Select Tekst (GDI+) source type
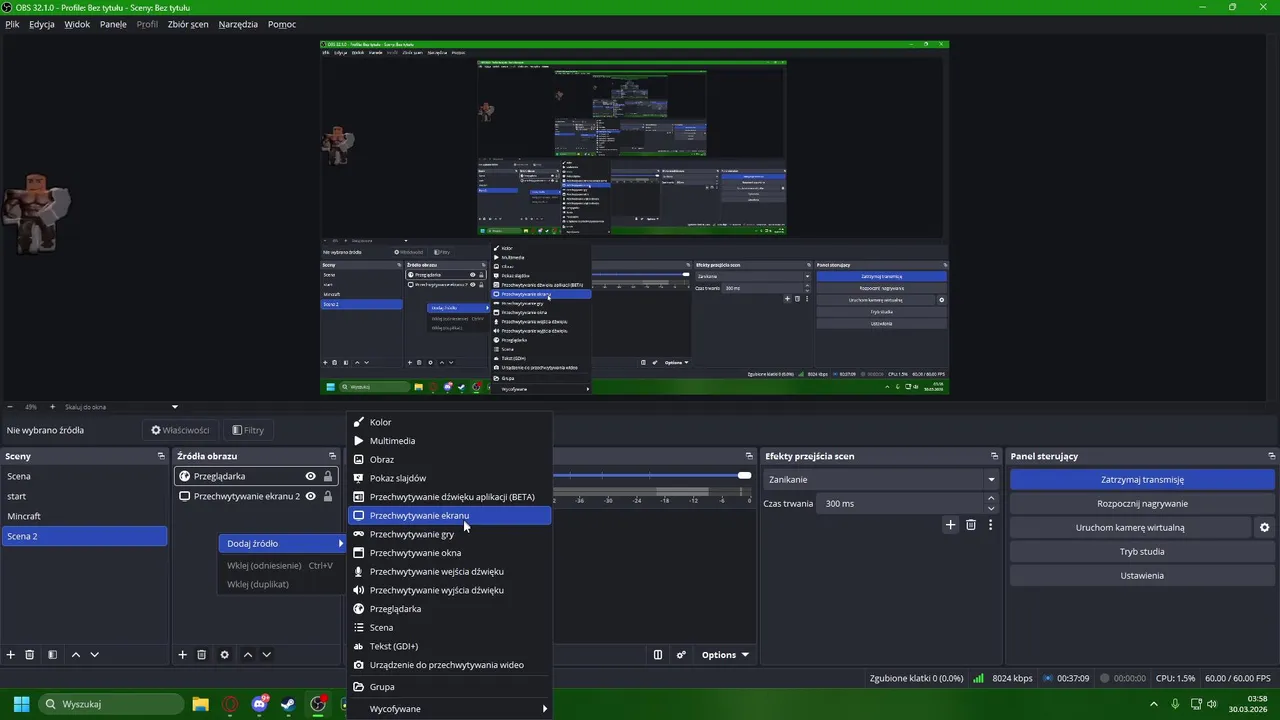This screenshot has height=720, width=1280. [449, 646]
